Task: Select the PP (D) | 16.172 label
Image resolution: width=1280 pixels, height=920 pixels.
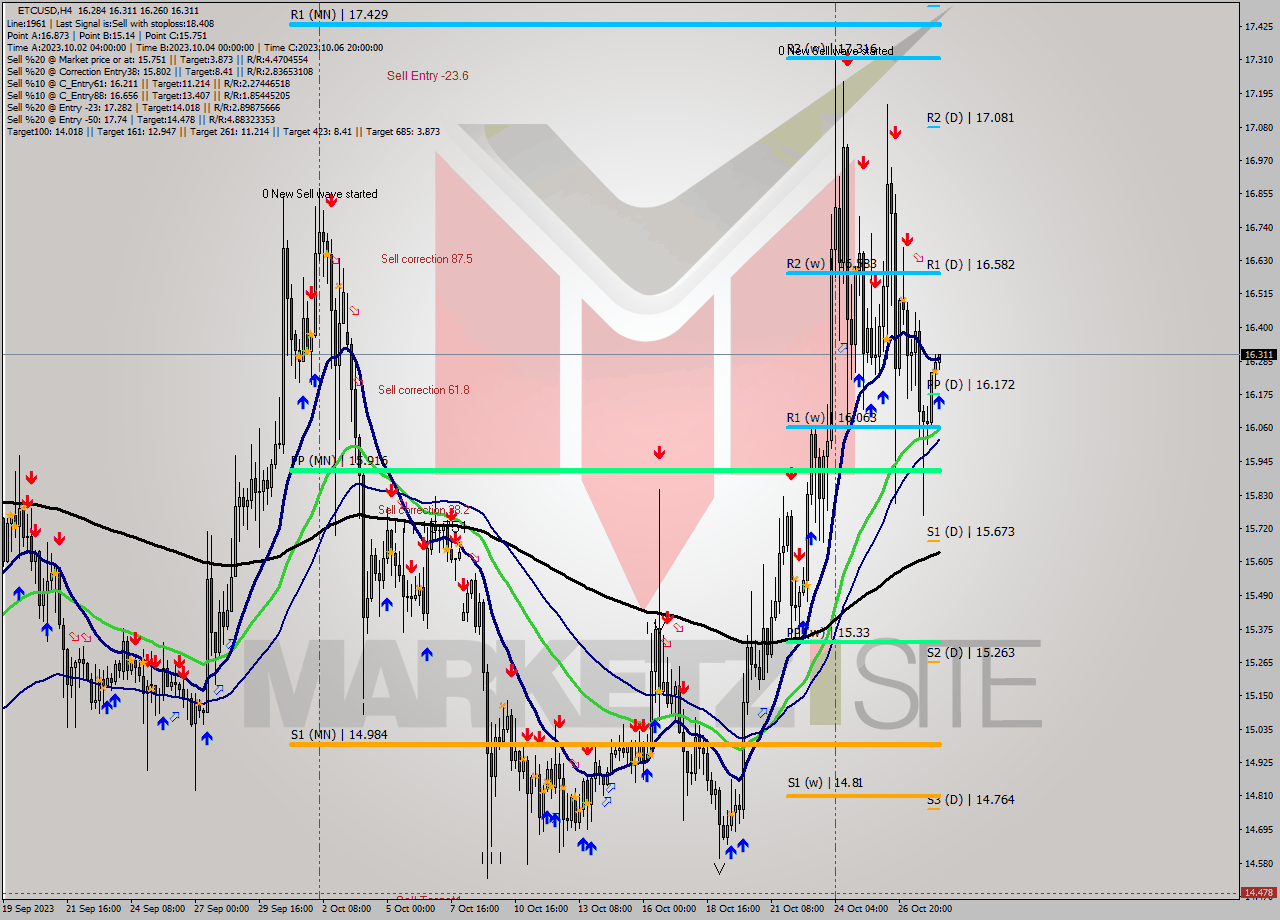Action: [x=970, y=384]
